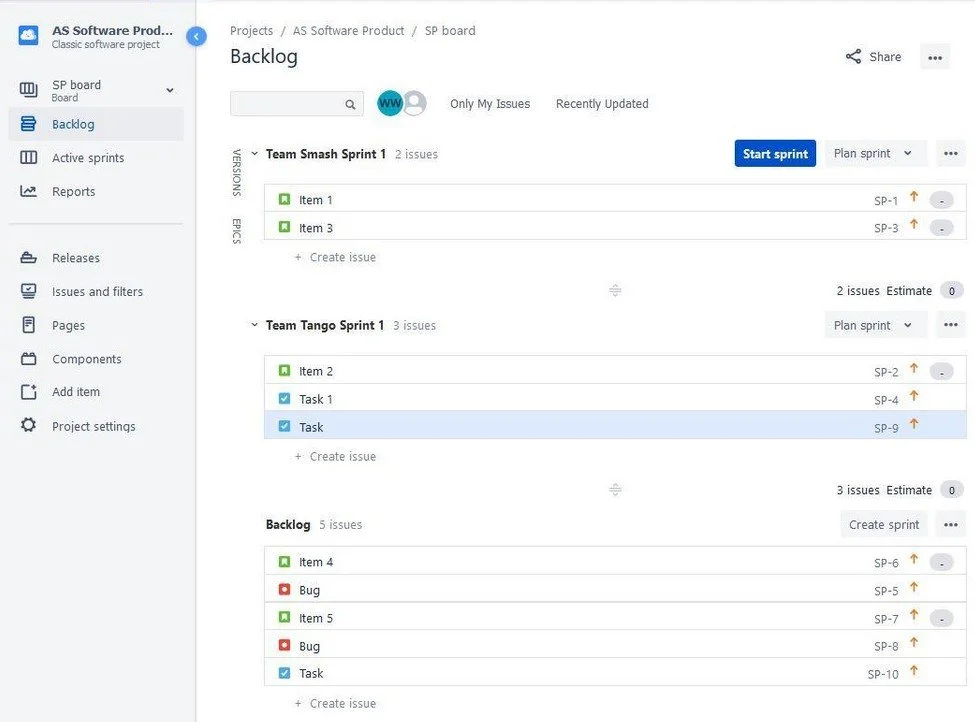Open the board more actions menu beside Share
Image resolution: width=975 pixels, height=722 pixels.
click(935, 58)
